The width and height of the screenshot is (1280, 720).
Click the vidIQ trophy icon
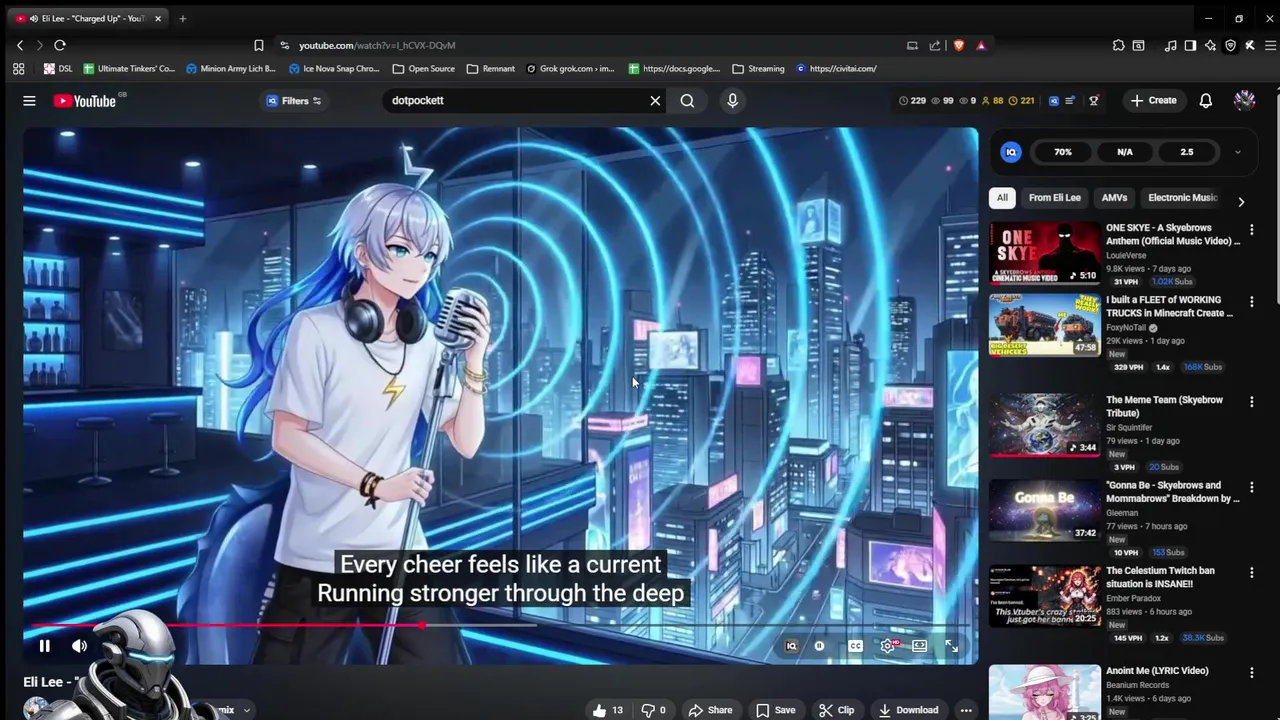[x=1094, y=101]
